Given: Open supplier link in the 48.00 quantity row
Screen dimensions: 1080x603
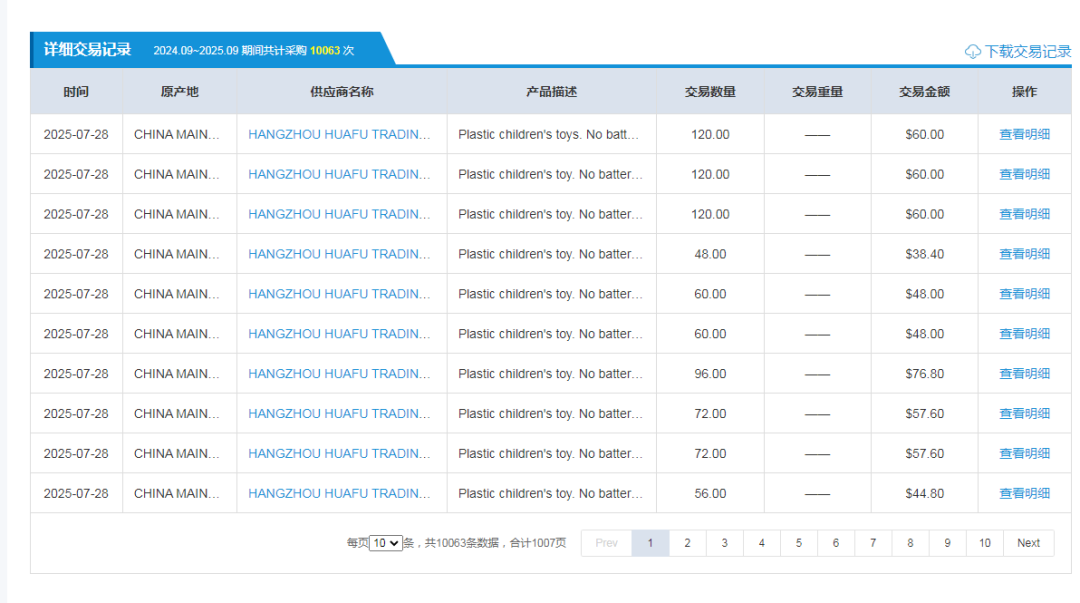Looking at the screenshot, I should click(339, 254).
